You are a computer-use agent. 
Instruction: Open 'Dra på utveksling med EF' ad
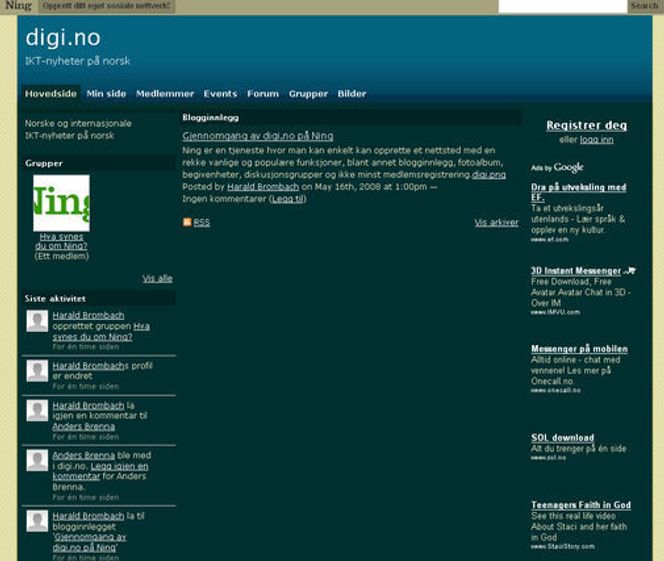[x=578, y=192]
